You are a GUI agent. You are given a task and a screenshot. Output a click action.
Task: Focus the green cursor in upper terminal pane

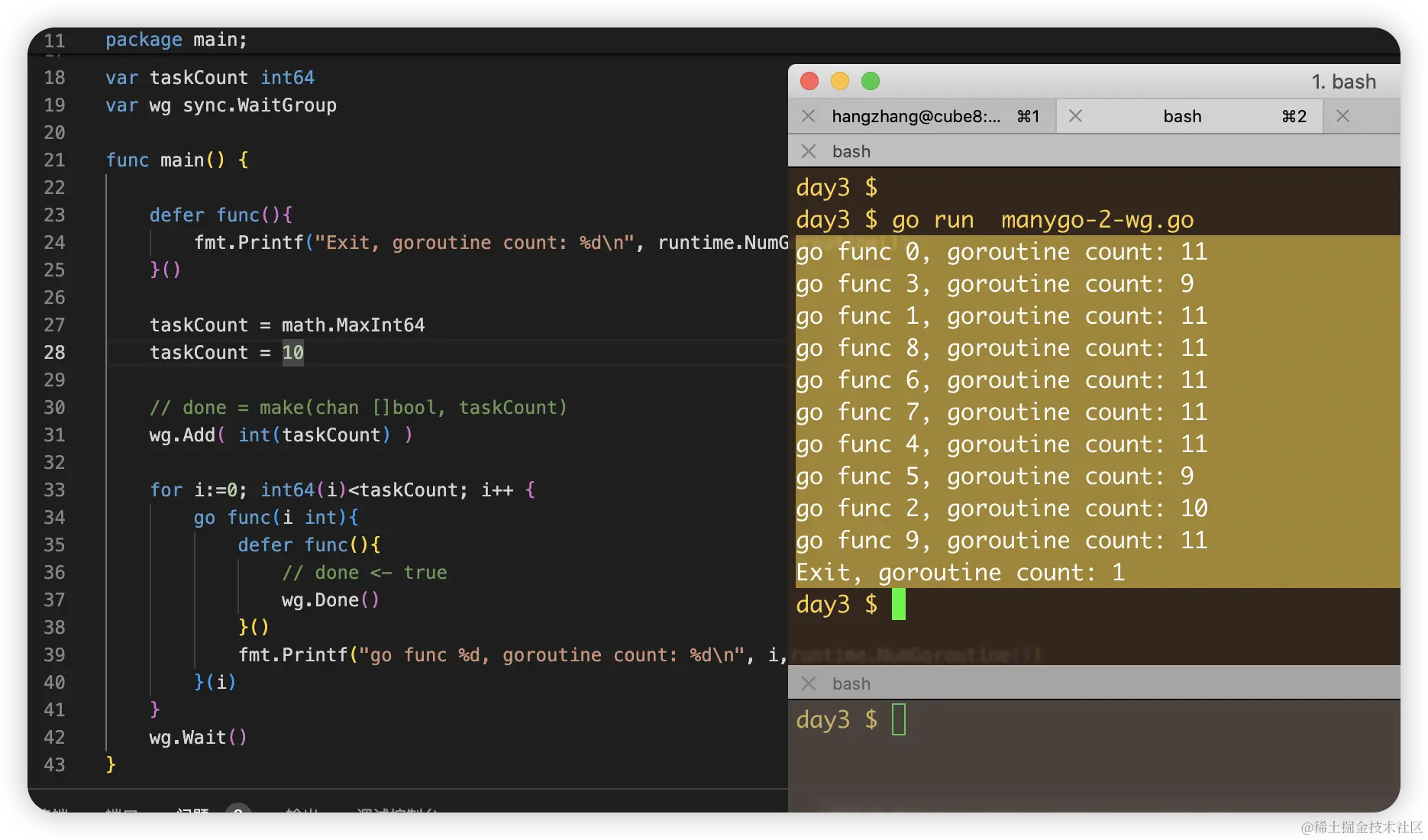(x=899, y=604)
